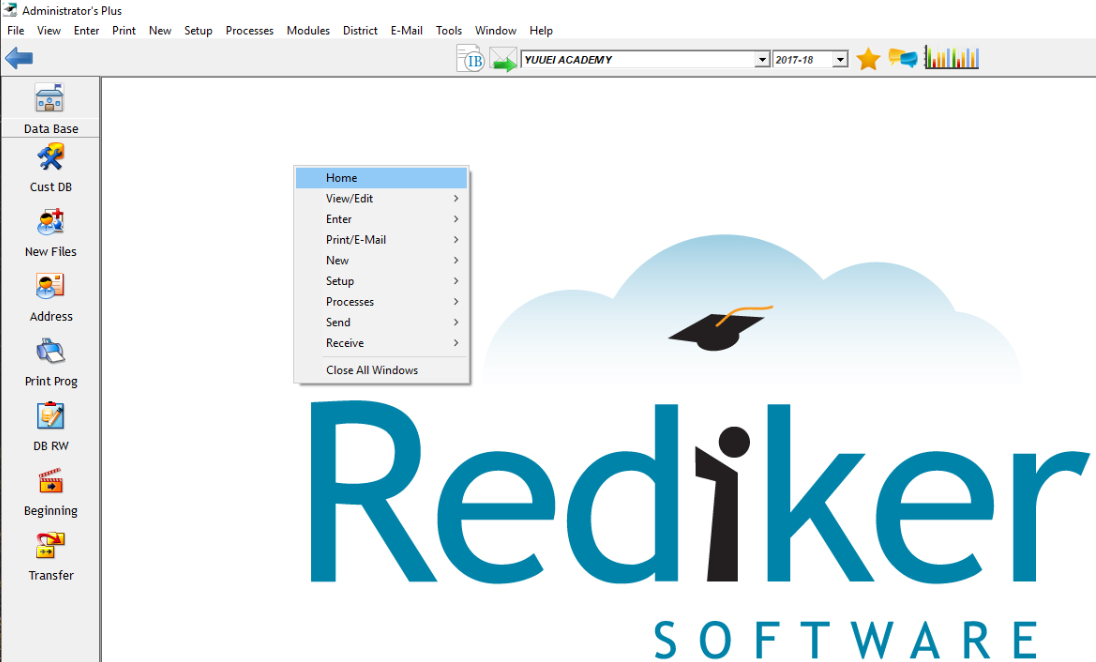Expand the Processes submenu in context menu
Image resolution: width=1096 pixels, height=662 pixels.
tap(382, 301)
